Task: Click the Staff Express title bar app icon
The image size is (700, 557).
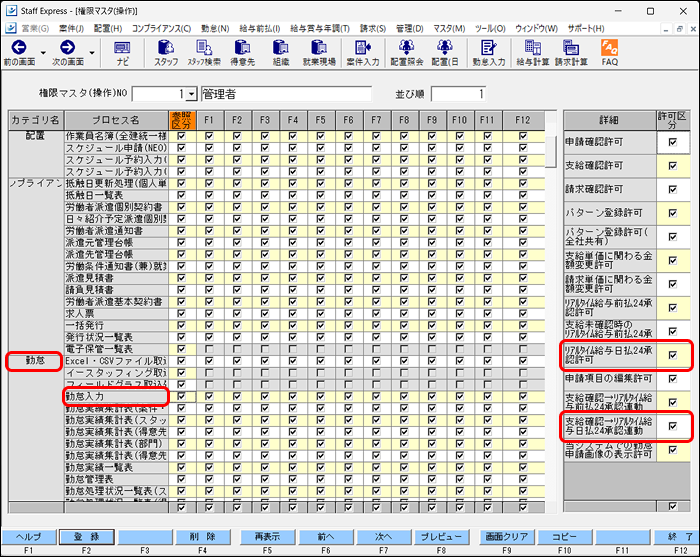Action: click(x=11, y=11)
